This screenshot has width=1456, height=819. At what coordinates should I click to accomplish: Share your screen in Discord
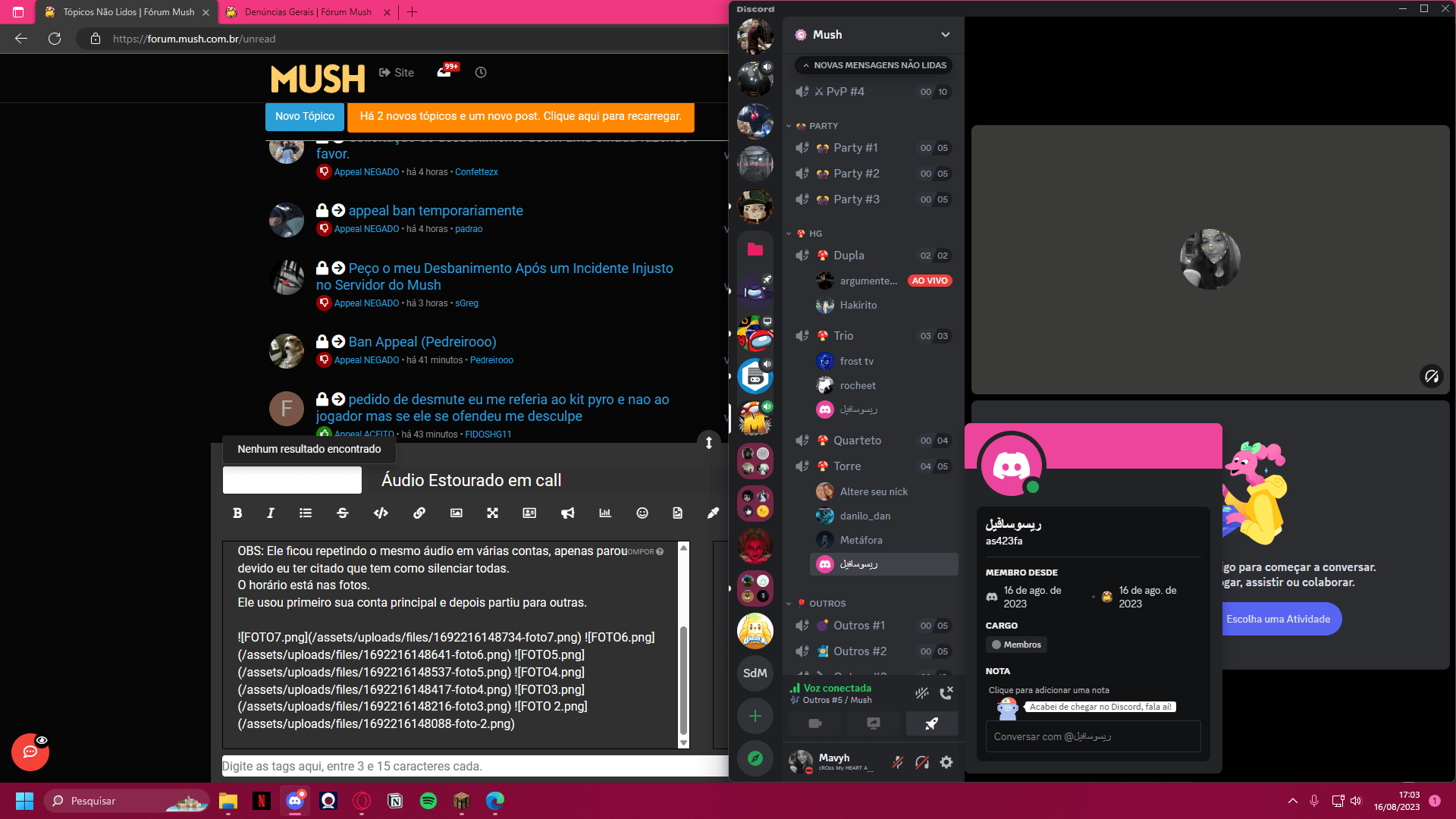[x=874, y=723]
